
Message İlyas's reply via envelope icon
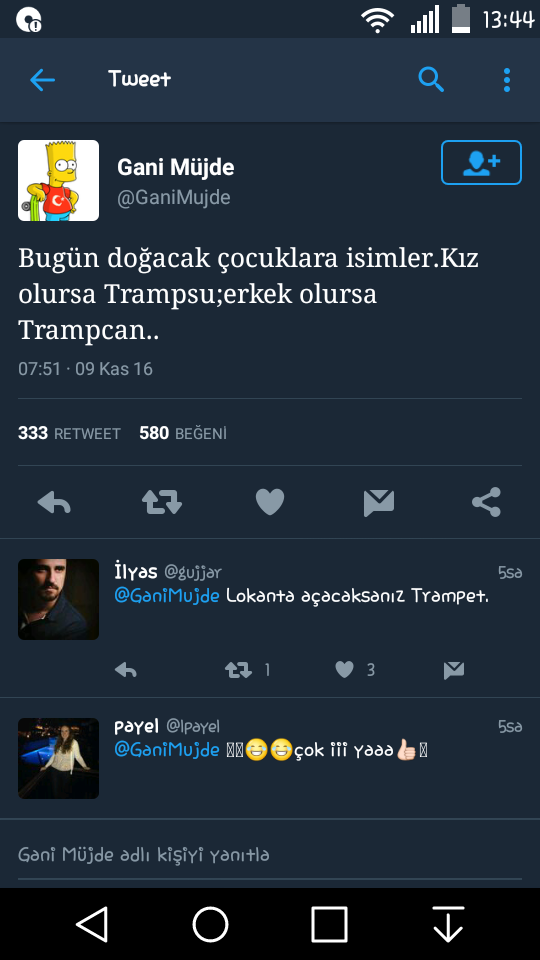[454, 670]
